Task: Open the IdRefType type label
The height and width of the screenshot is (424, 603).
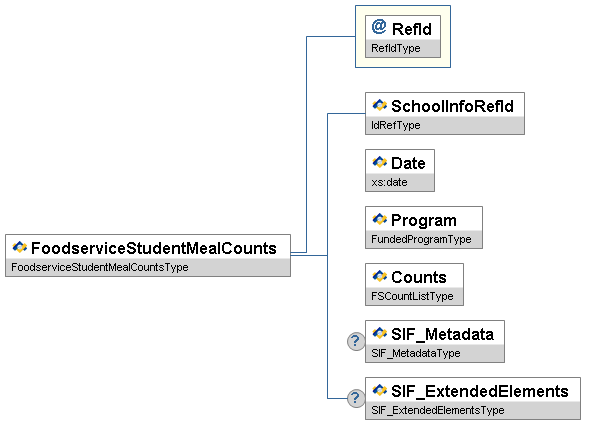Action: 396,125
